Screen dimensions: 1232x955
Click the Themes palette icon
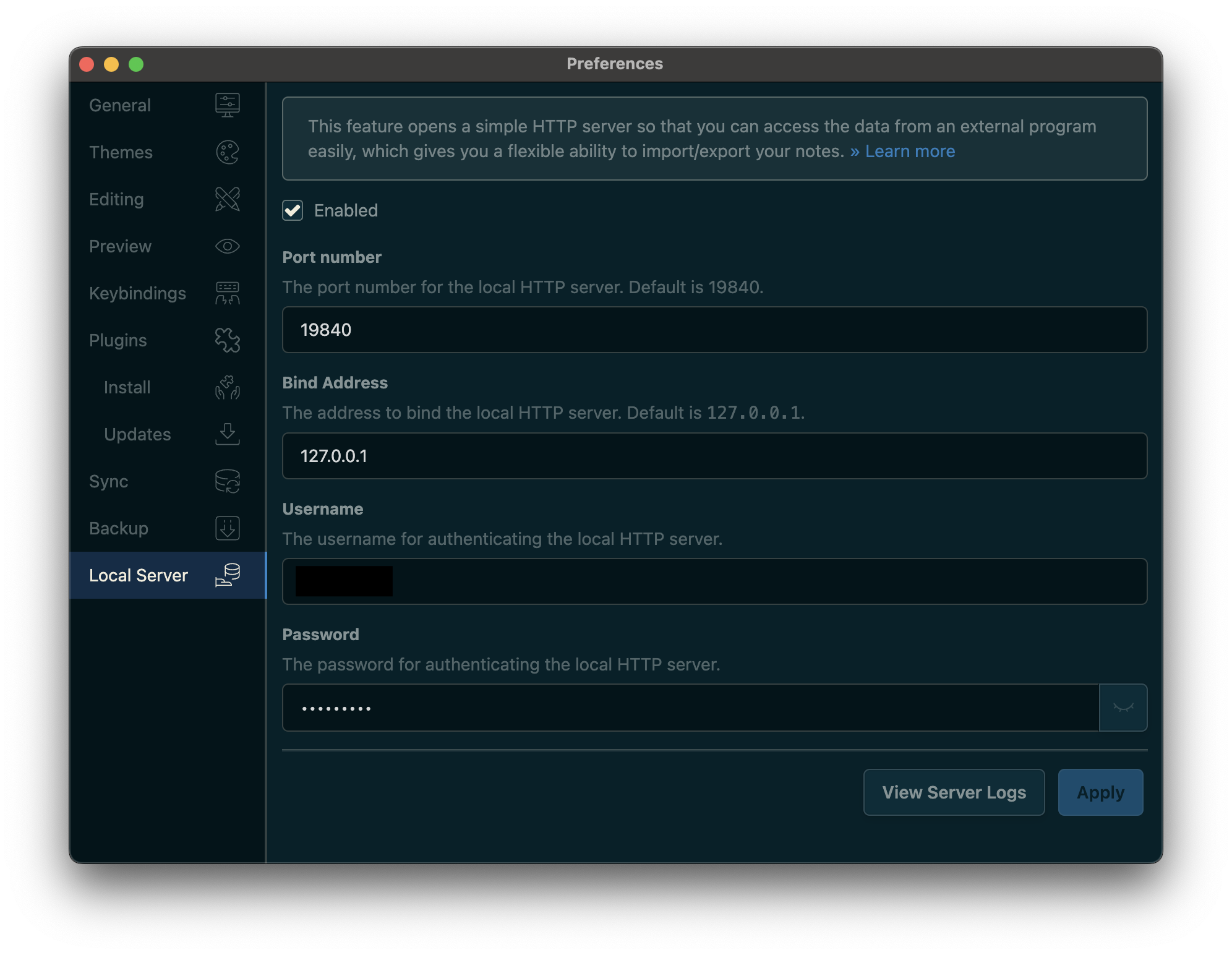(227, 152)
